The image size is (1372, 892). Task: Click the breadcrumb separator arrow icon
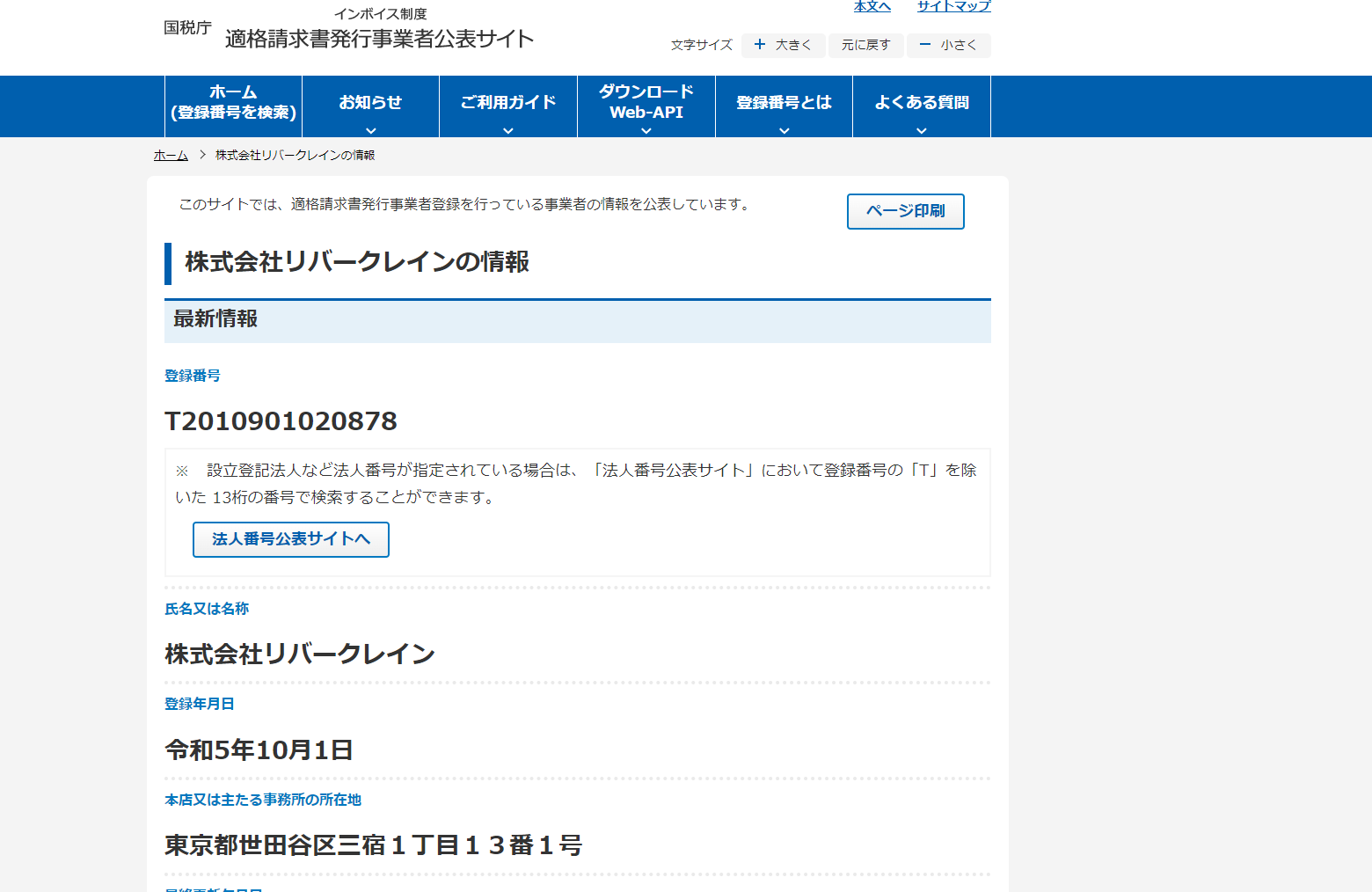pos(202,155)
